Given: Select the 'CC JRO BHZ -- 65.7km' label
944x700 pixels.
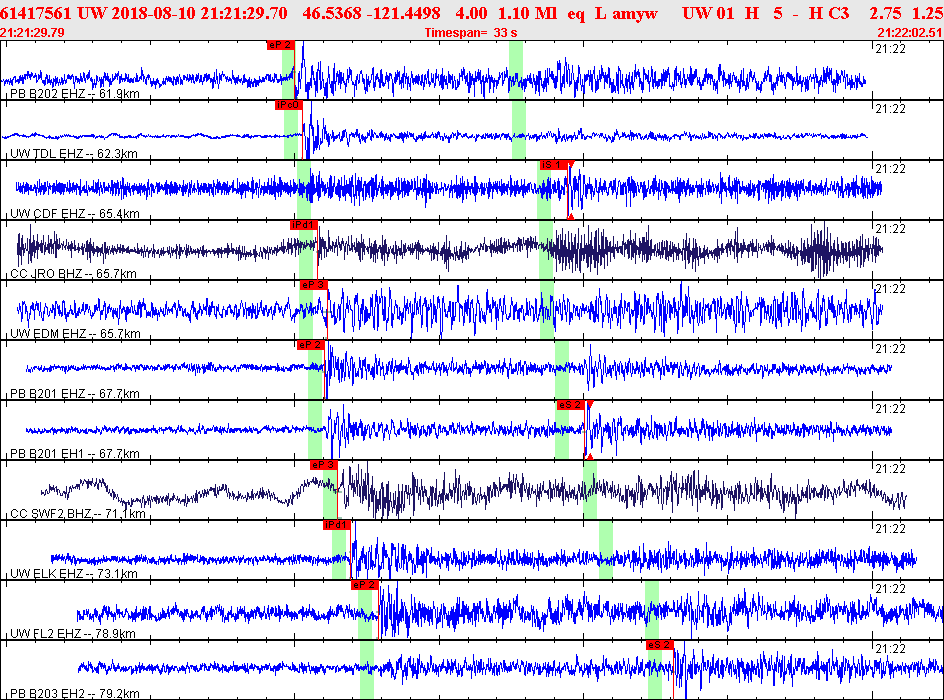Looking at the screenshot, I should pos(73,274).
